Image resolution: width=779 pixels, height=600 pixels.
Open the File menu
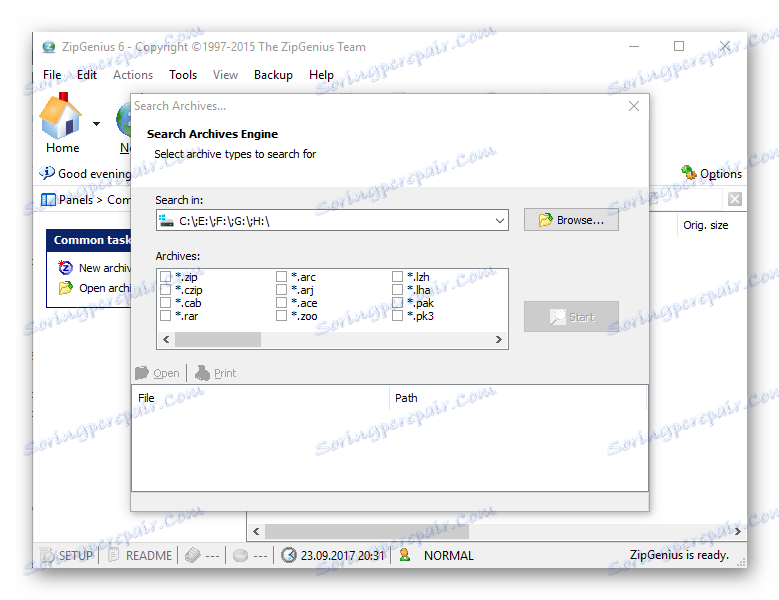click(52, 75)
